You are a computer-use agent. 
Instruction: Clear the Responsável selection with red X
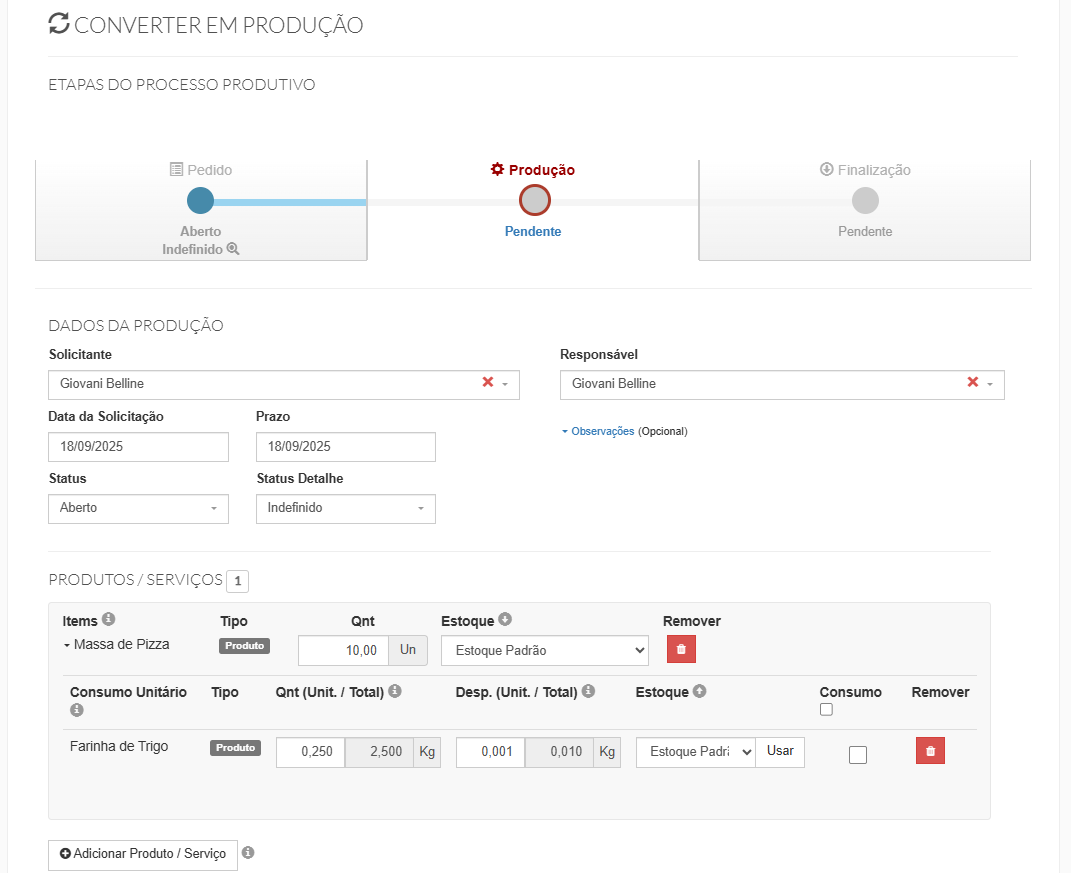click(973, 383)
